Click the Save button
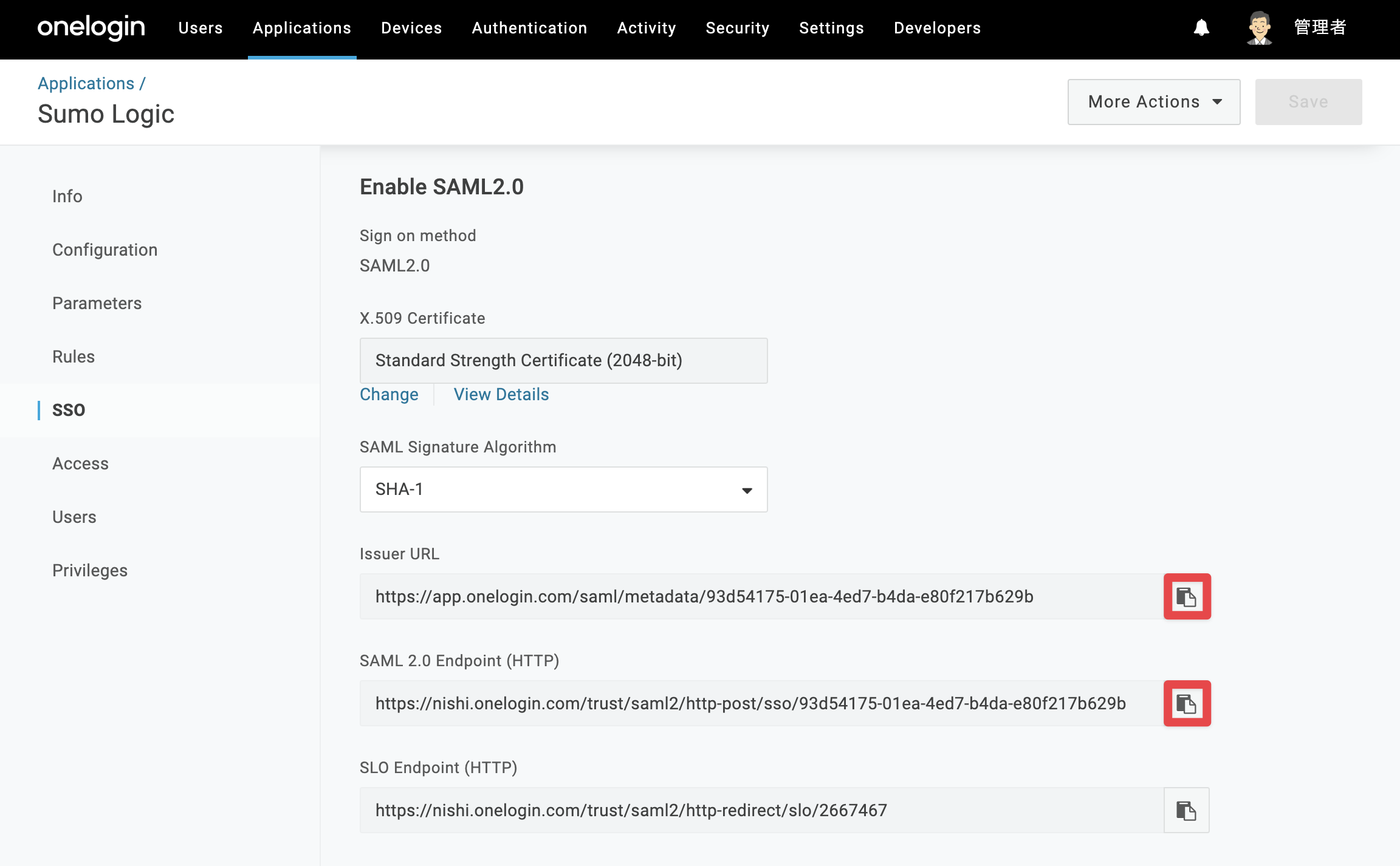The width and height of the screenshot is (1400, 866). pyautogui.click(x=1309, y=102)
